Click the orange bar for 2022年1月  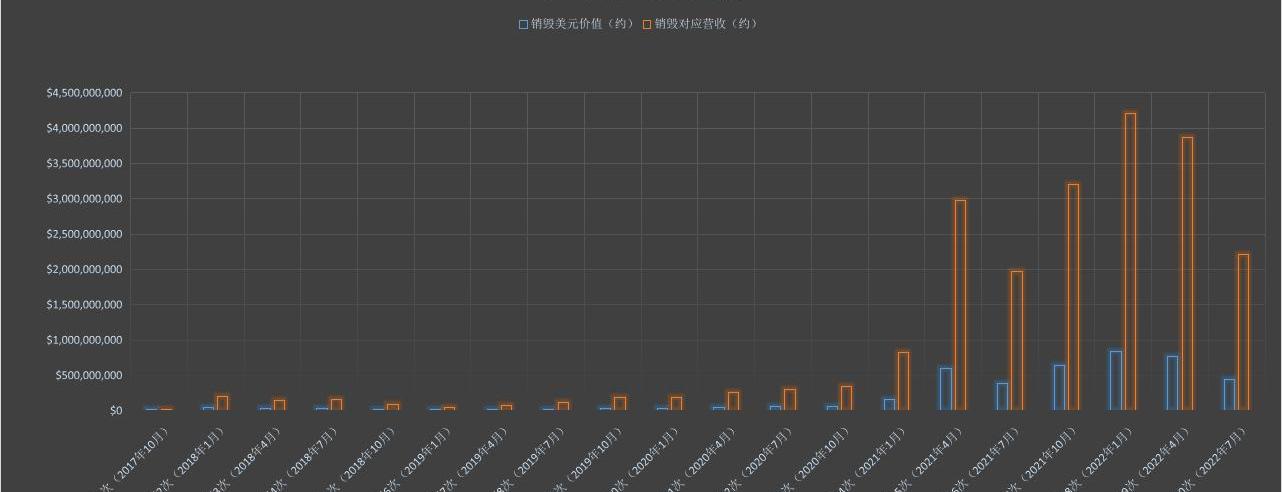[x=1130, y=260]
